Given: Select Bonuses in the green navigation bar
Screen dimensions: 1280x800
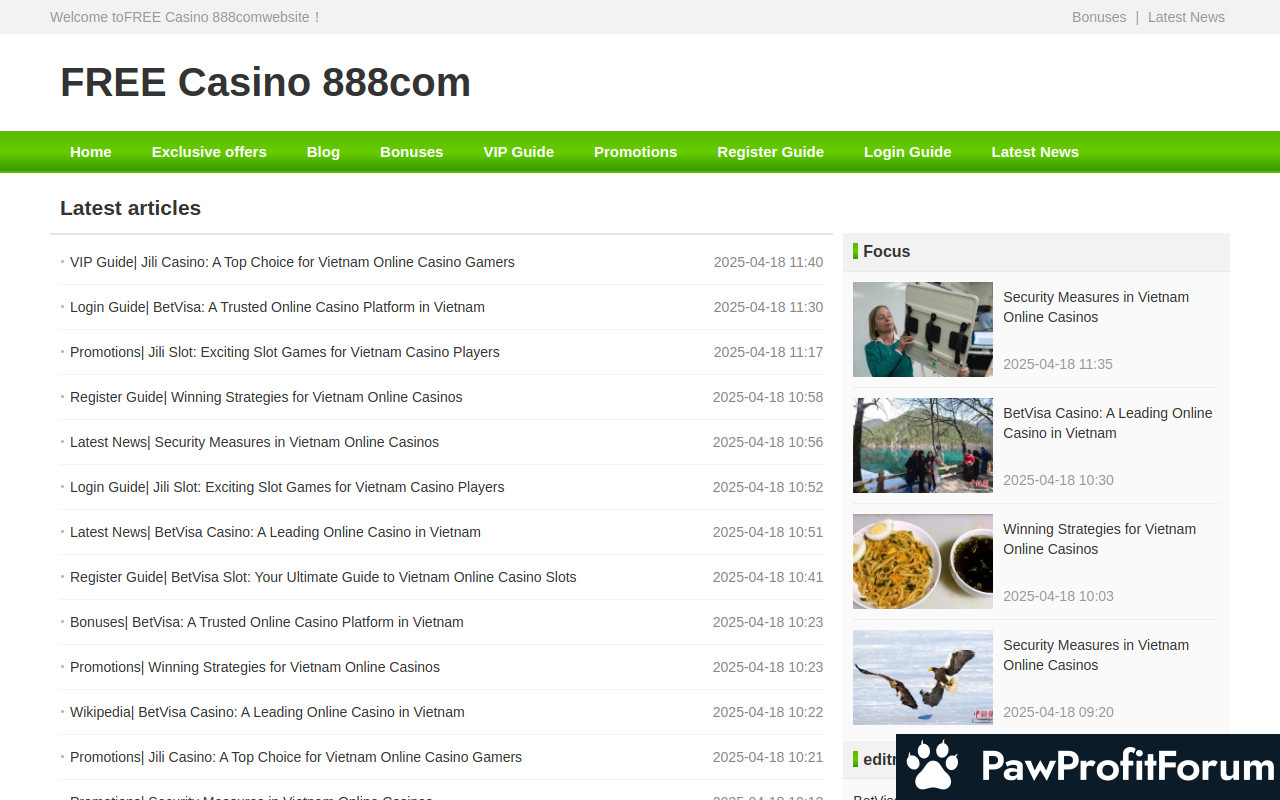Looking at the screenshot, I should pyautogui.click(x=411, y=152).
